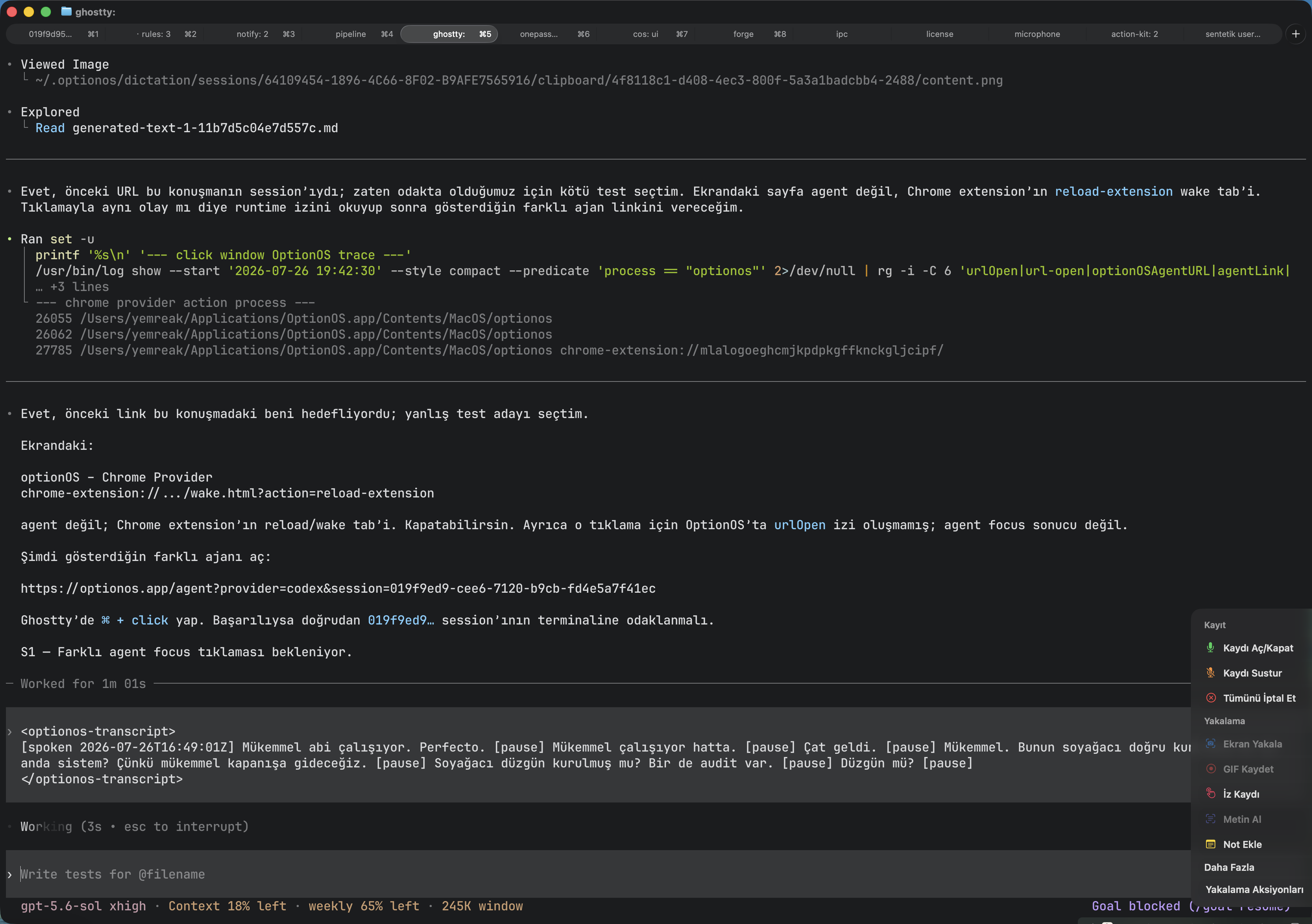Viewport: 1312px width, 924px height.
Task: Click the wake.html?action=reload-extension line
Action: click(228, 493)
